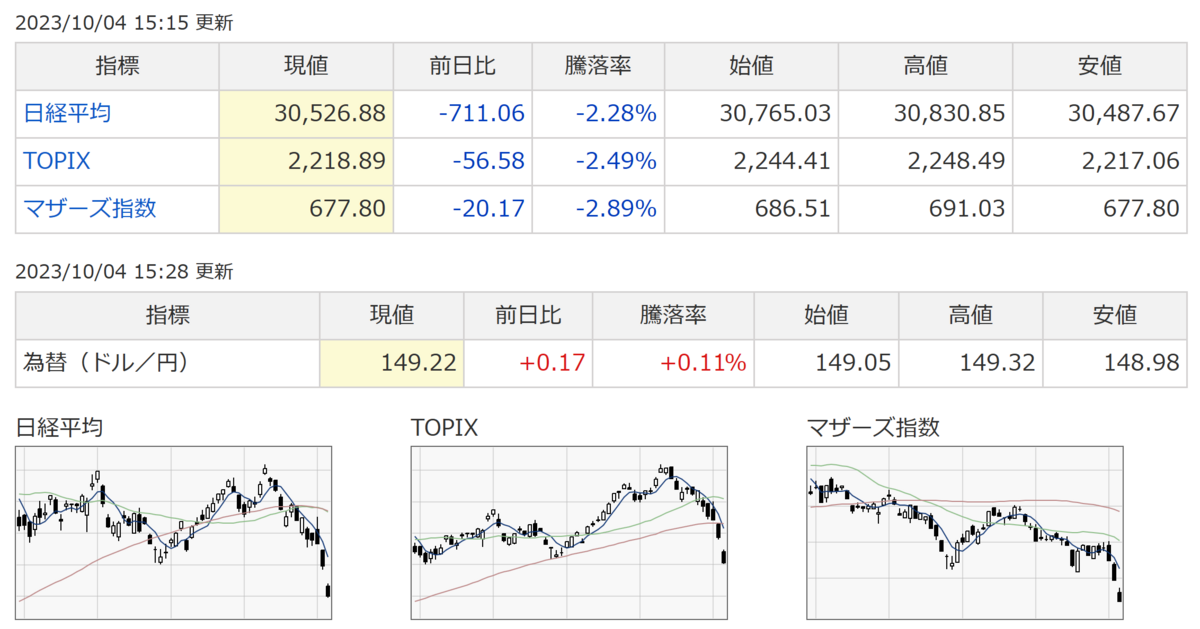Image resolution: width=1200 pixels, height=629 pixels.
Task: Click the 為替(ドル/円) row label
Action: pos(105,363)
